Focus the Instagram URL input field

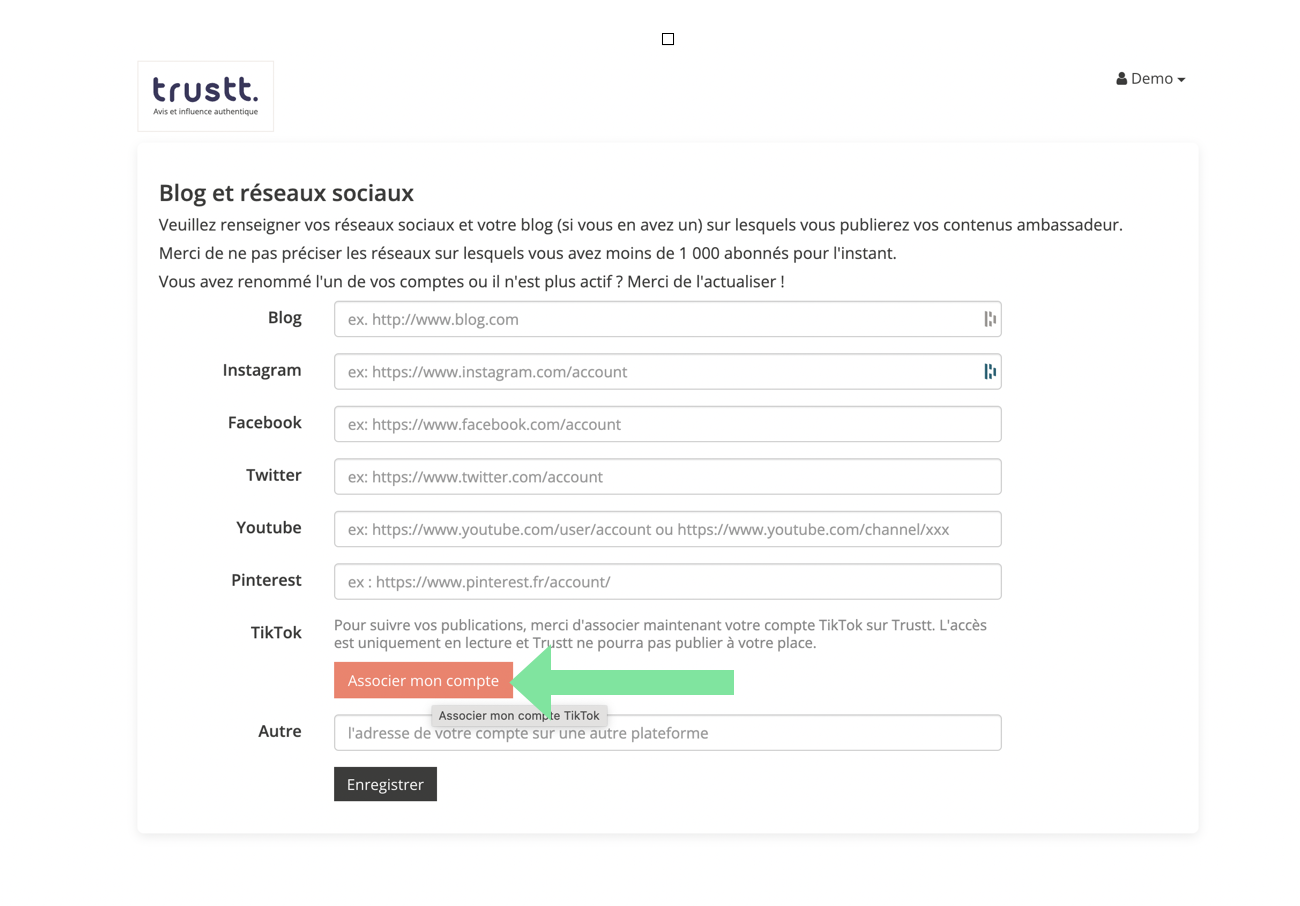[x=667, y=372]
